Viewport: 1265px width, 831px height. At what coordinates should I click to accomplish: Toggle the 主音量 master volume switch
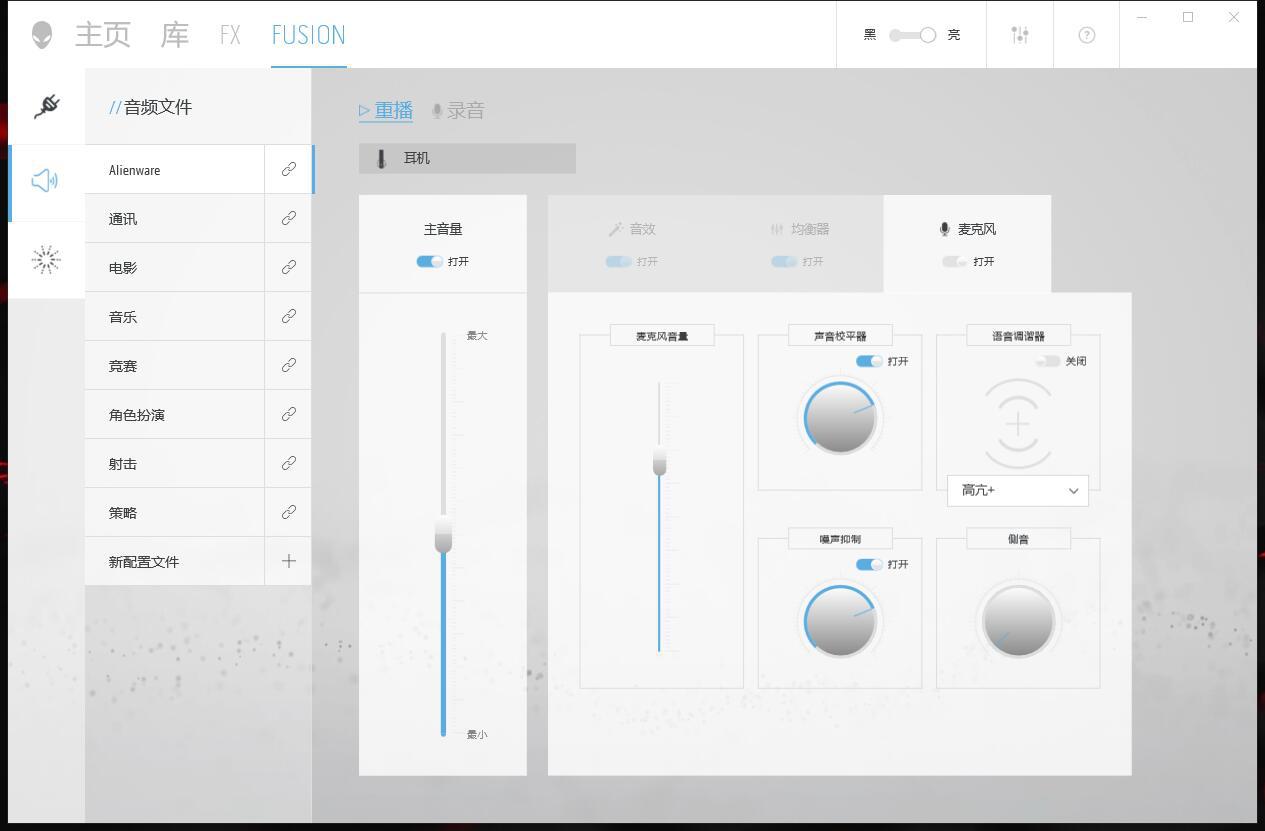(x=430, y=261)
